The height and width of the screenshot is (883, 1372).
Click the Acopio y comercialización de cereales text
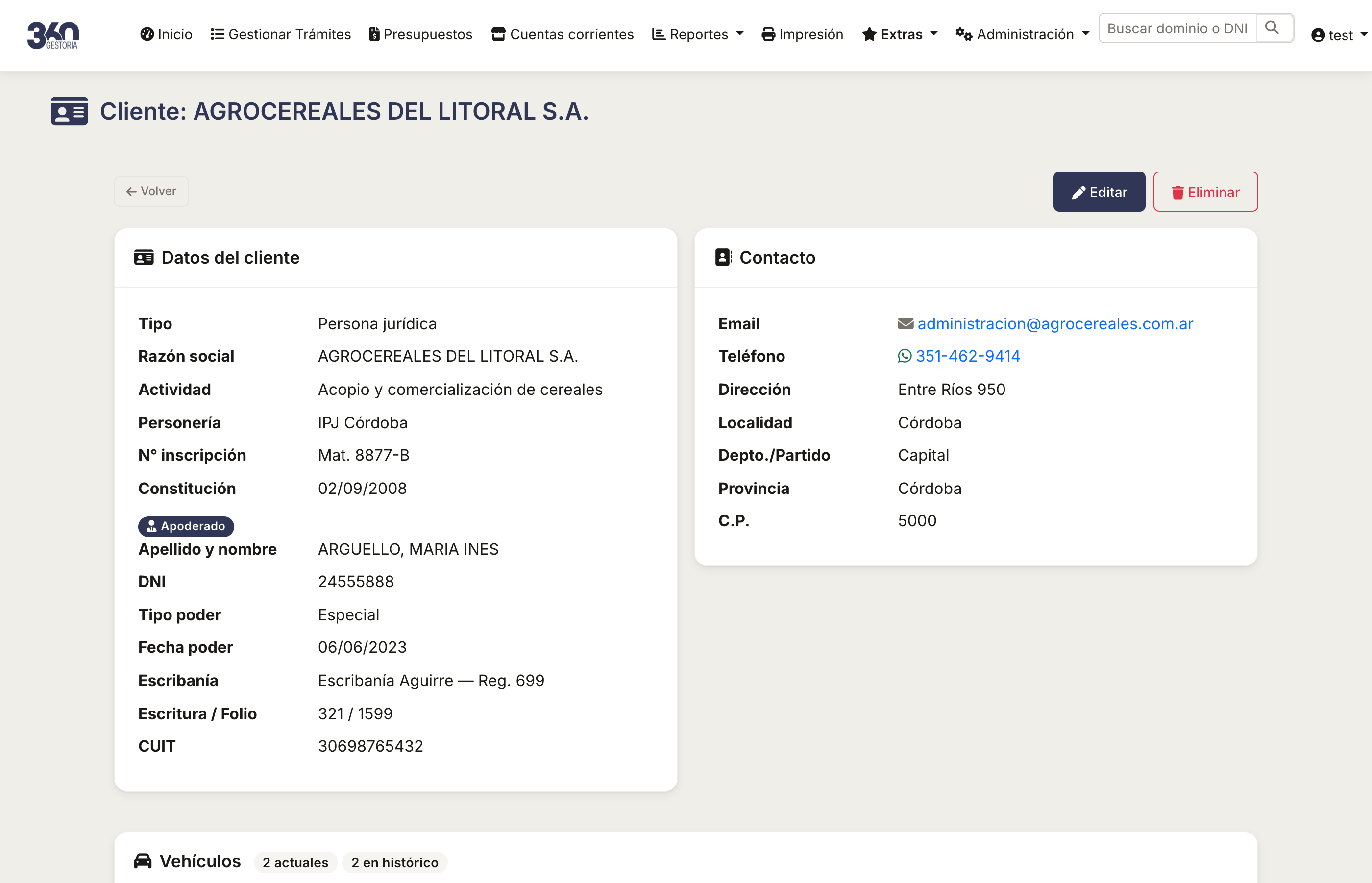[461, 390]
